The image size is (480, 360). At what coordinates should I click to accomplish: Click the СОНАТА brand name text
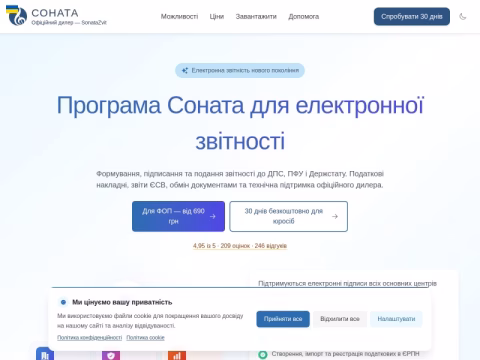click(55, 13)
